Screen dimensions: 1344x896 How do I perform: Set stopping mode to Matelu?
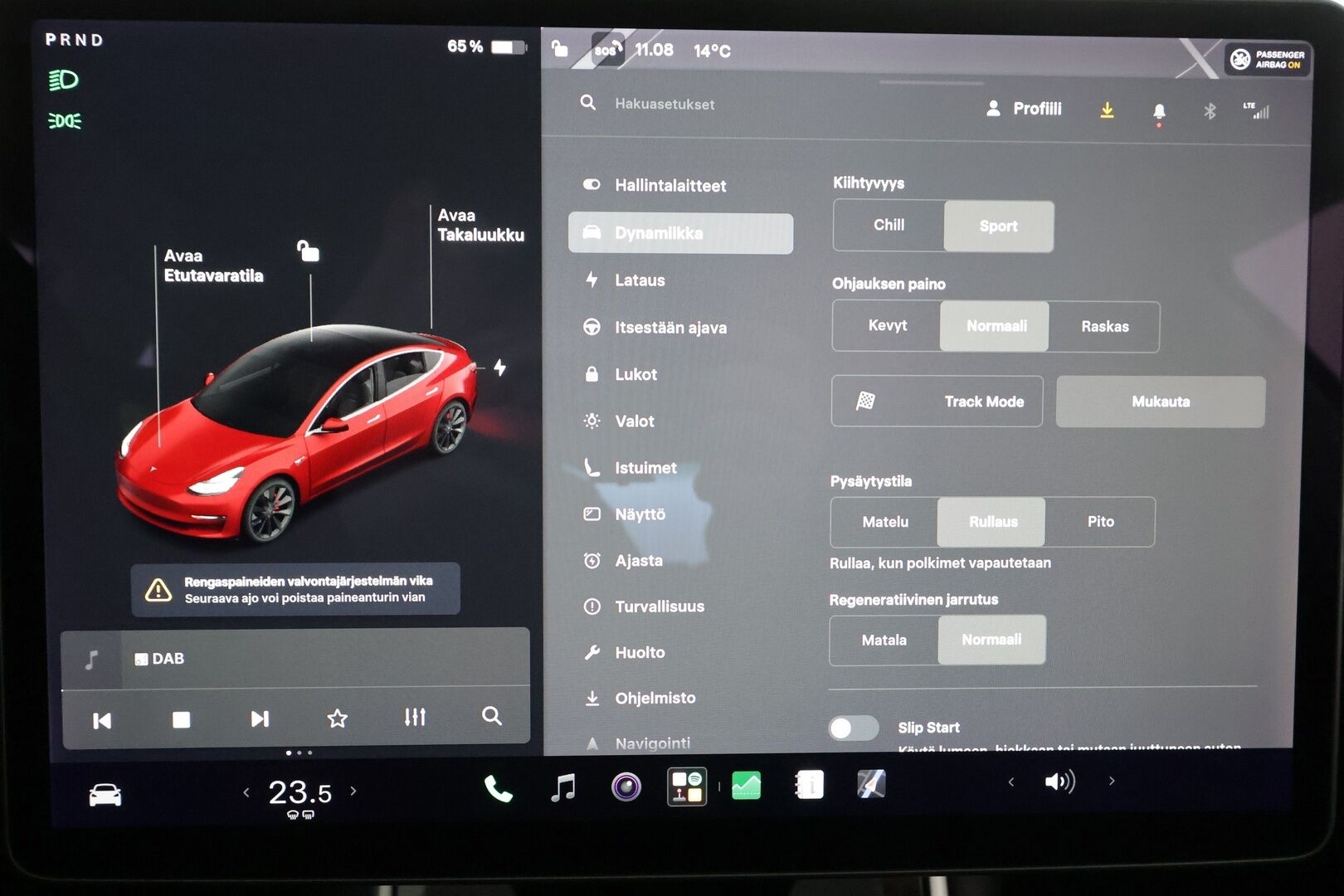884,522
